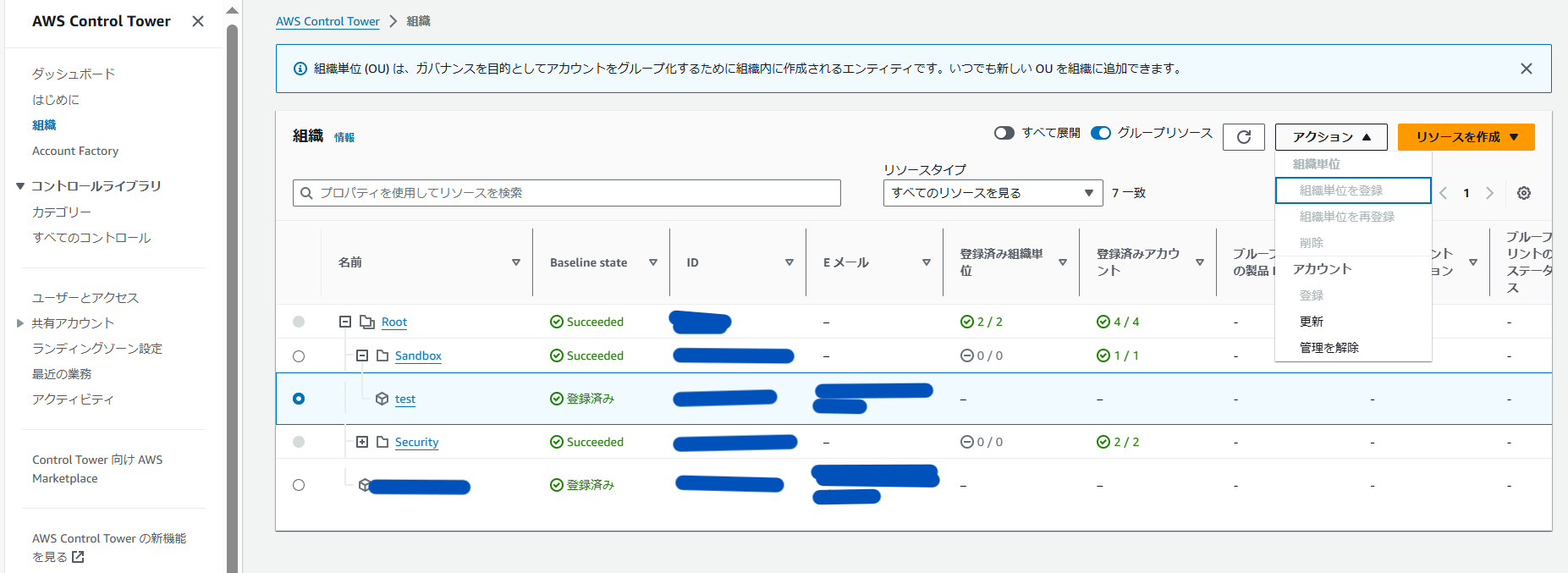Open ランディングゾーン設定 in sidebar

coord(97,349)
